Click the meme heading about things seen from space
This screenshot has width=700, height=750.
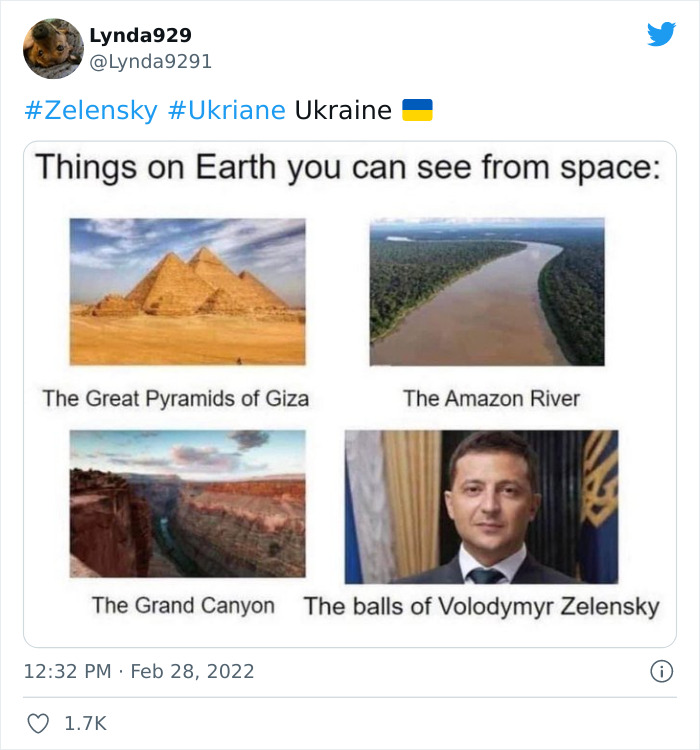tap(348, 167)
